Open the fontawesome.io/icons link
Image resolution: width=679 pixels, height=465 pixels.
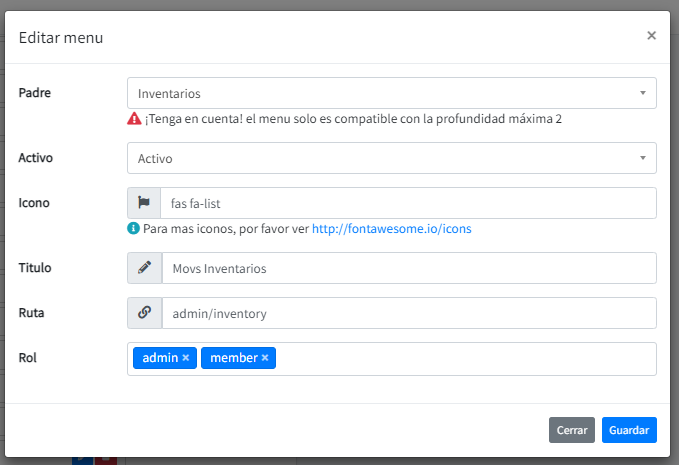click(391, 228)
